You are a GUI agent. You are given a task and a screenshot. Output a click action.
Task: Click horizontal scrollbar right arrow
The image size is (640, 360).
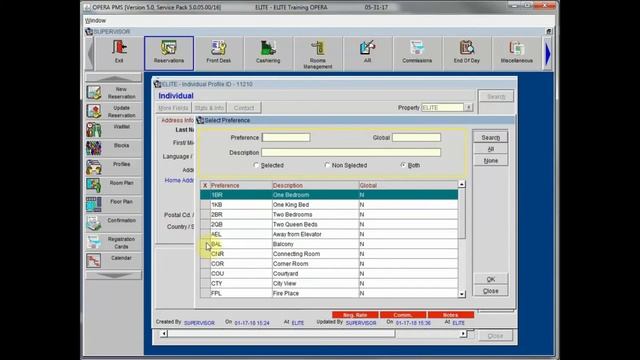463,334
